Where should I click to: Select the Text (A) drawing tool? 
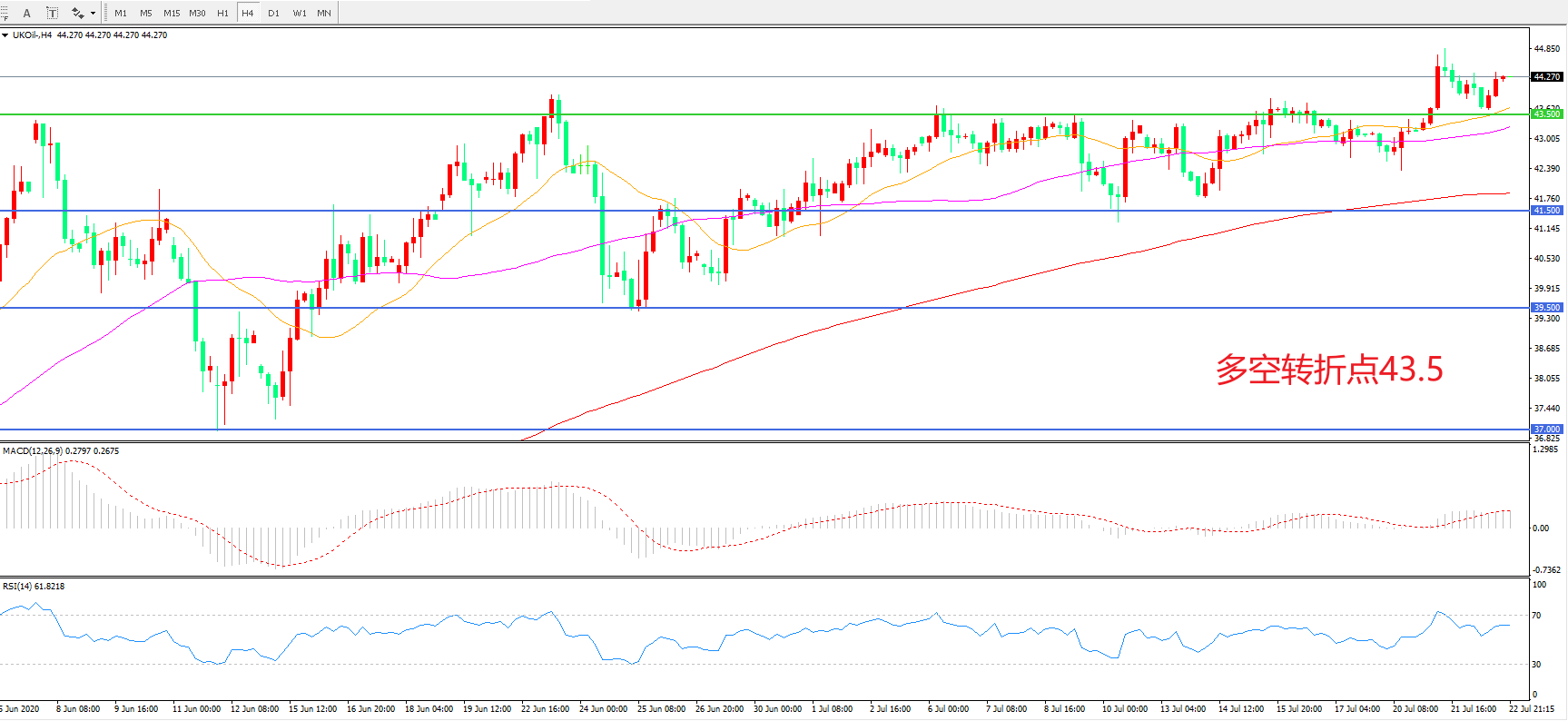[x=26, y=13]
